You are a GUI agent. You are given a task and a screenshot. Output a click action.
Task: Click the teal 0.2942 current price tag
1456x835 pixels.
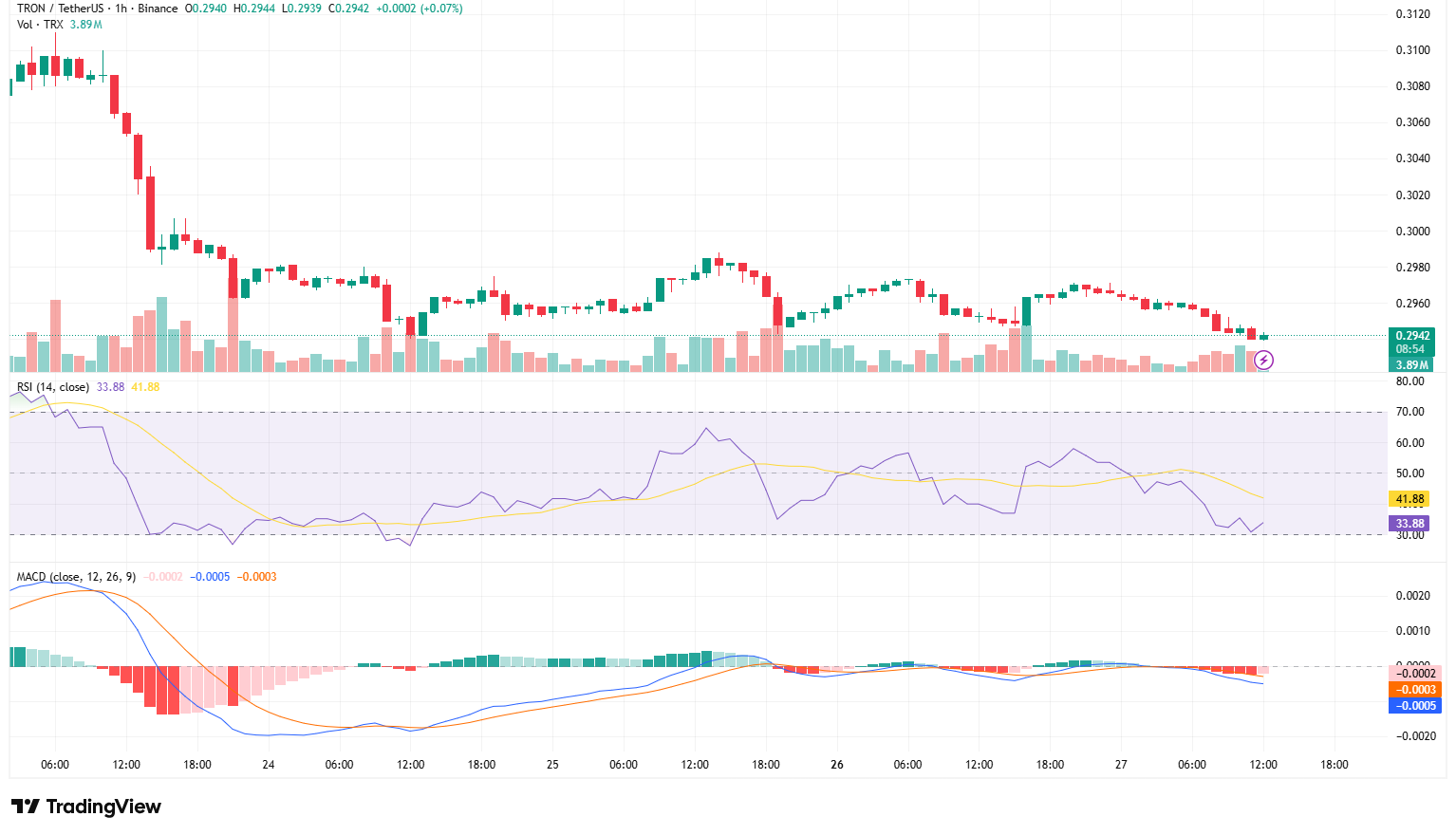tap(1411, 335)
